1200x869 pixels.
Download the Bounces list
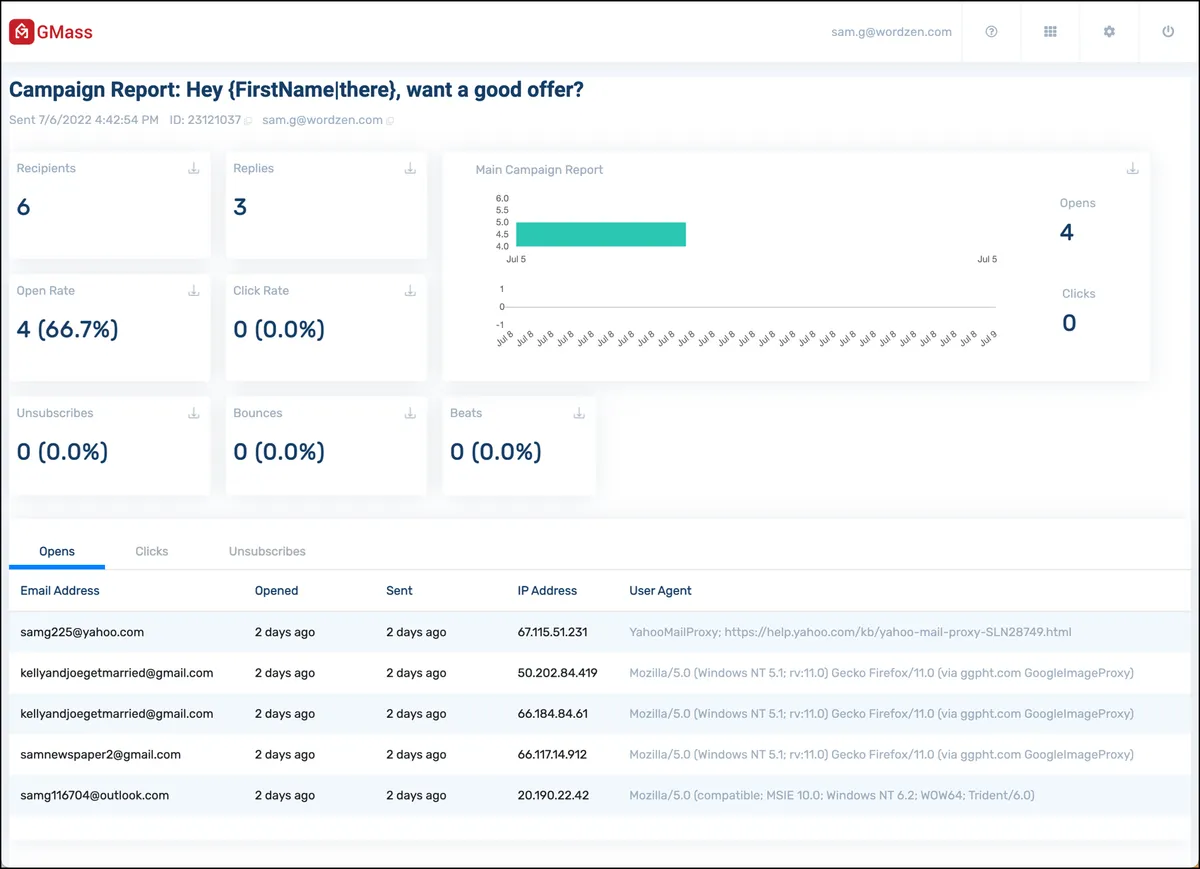(x=410, y=413)
